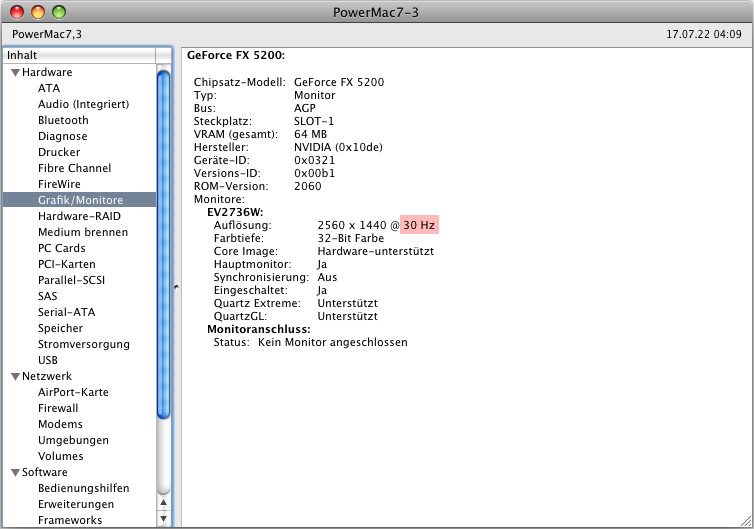Image resolution: width=754 pixels, height=529 pixels.
Task: Select Modems entry
Action: [60, 424]
